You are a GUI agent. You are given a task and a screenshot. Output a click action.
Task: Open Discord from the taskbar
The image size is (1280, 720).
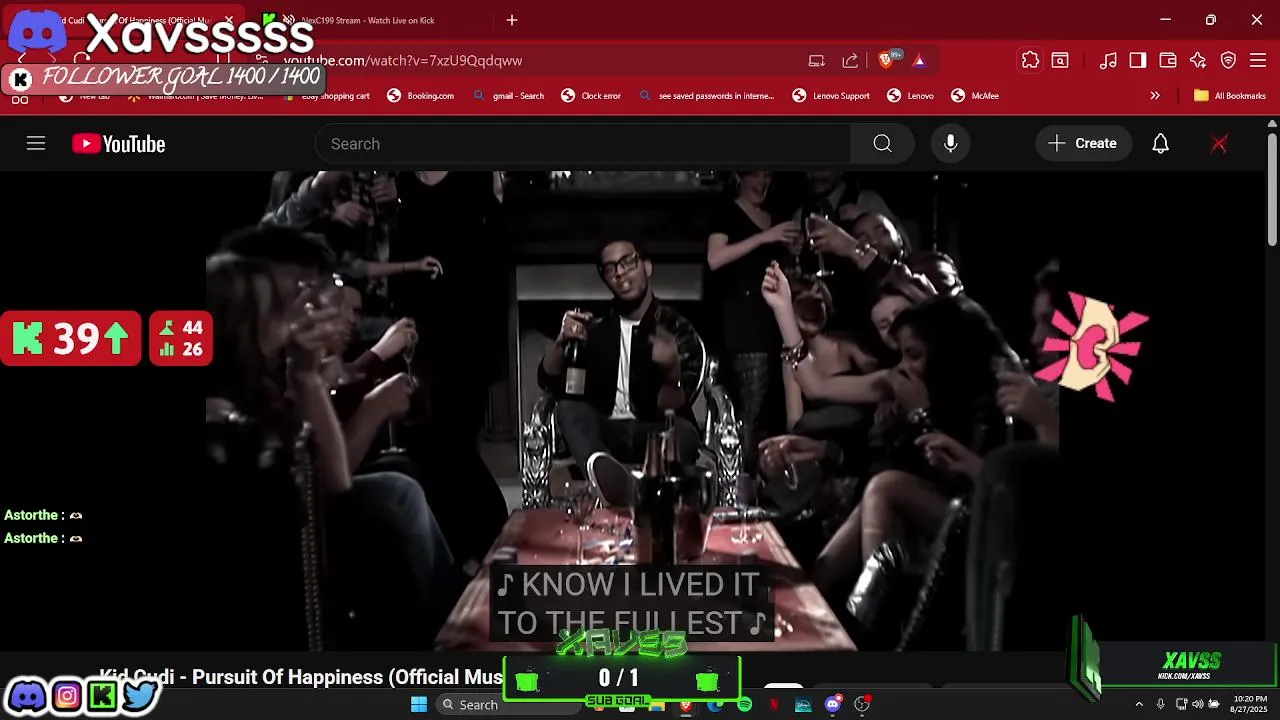coord(832,705)
